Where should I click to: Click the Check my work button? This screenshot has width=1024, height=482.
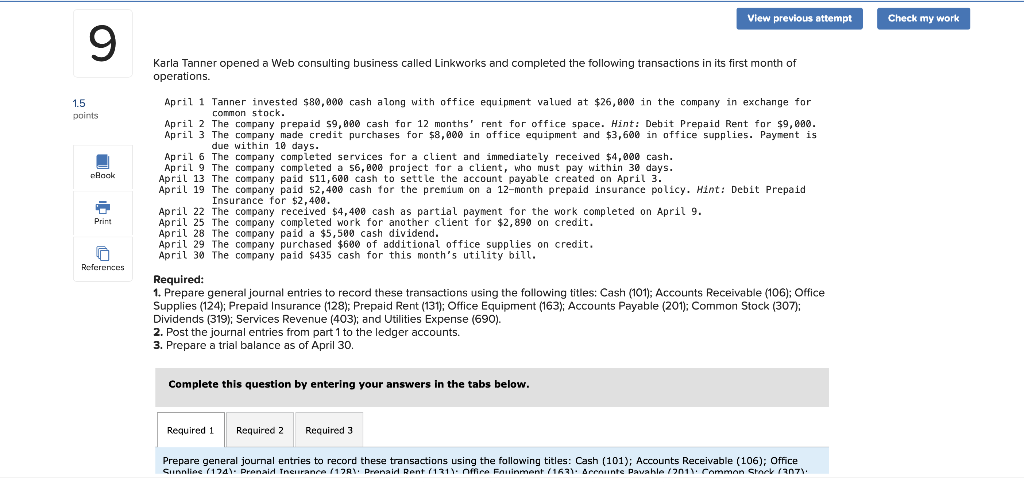click(x=923, y=18)
